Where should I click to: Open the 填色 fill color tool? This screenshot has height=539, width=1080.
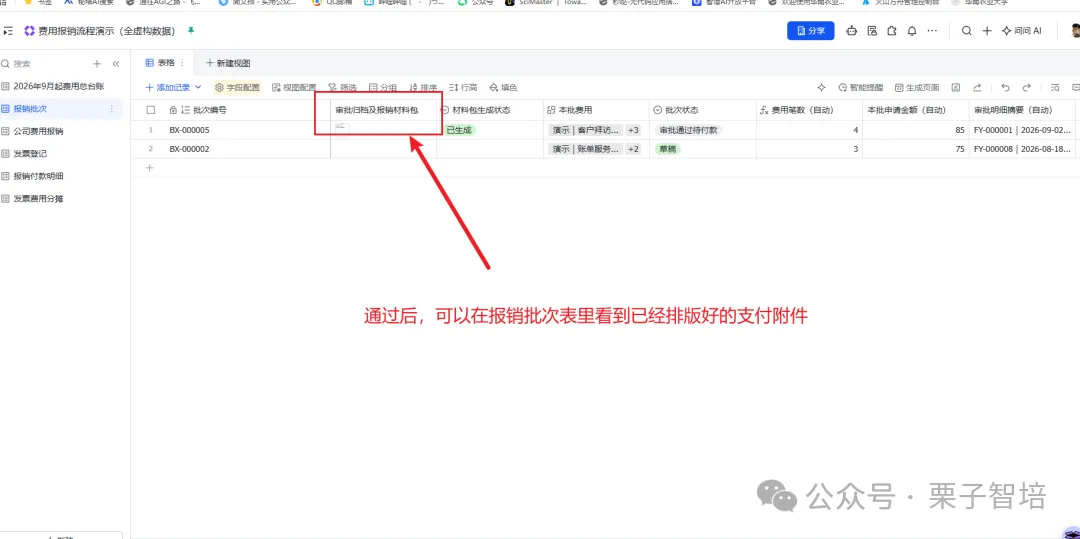pos(503,87)
